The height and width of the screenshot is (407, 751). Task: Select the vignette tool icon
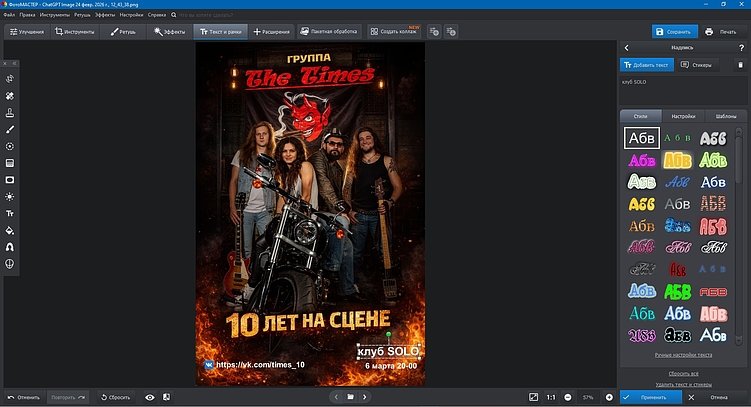pos(10,180)
